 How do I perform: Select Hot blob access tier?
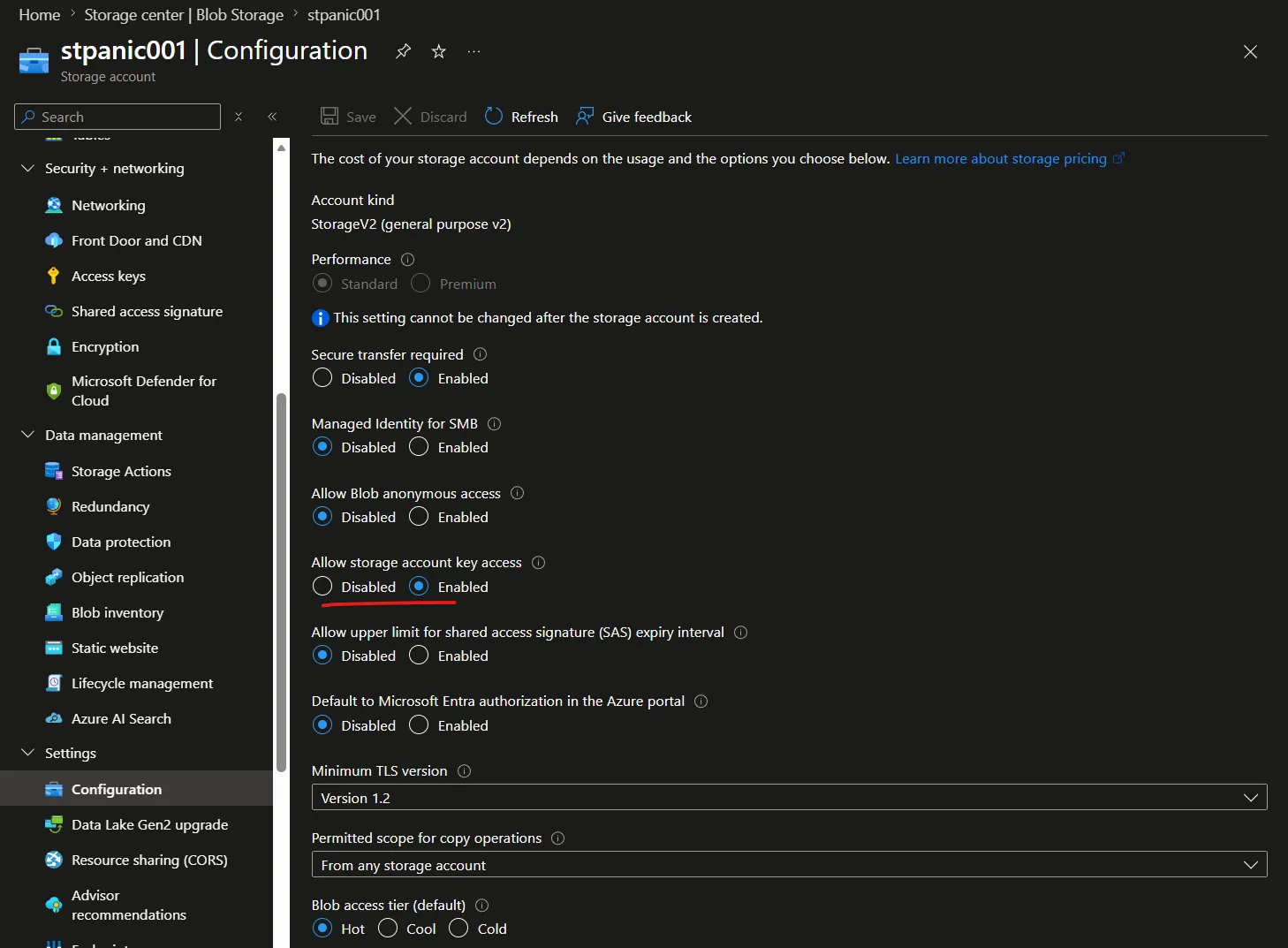tap(322, 929)
